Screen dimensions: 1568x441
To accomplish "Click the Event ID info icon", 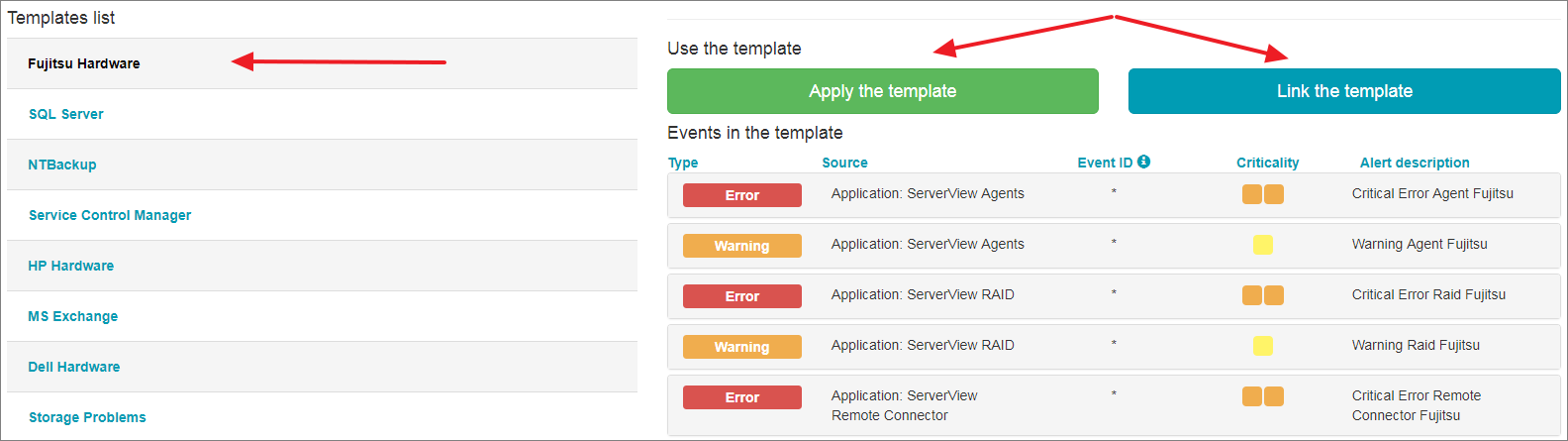I will pos(1143,162).
